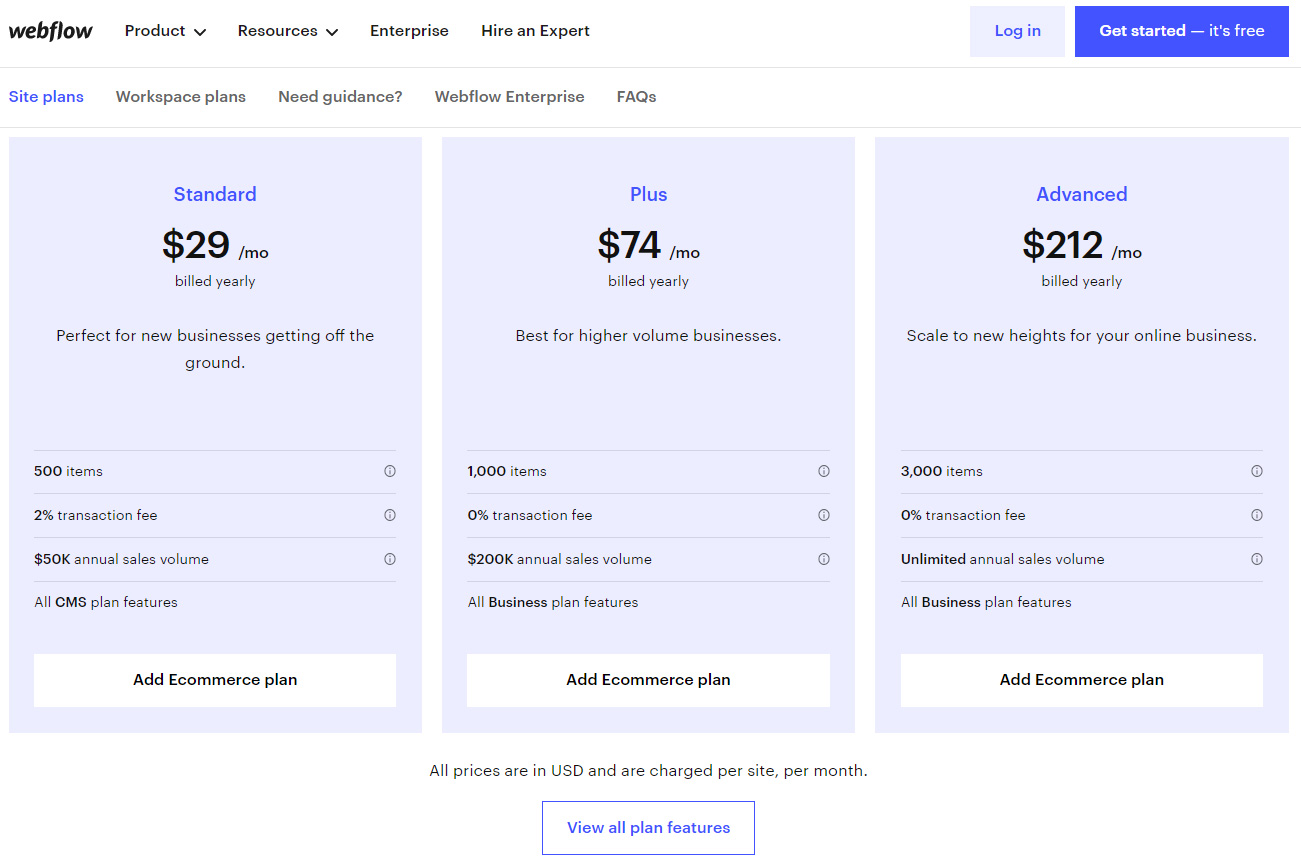
Task: Click '3,000 items' text in Advanced
Action: 942,471
